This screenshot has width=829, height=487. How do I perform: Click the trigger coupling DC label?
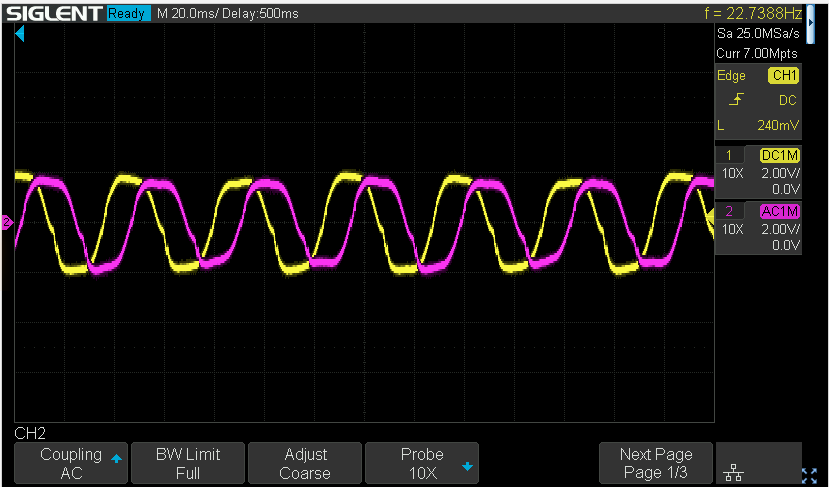click(787, 100)
